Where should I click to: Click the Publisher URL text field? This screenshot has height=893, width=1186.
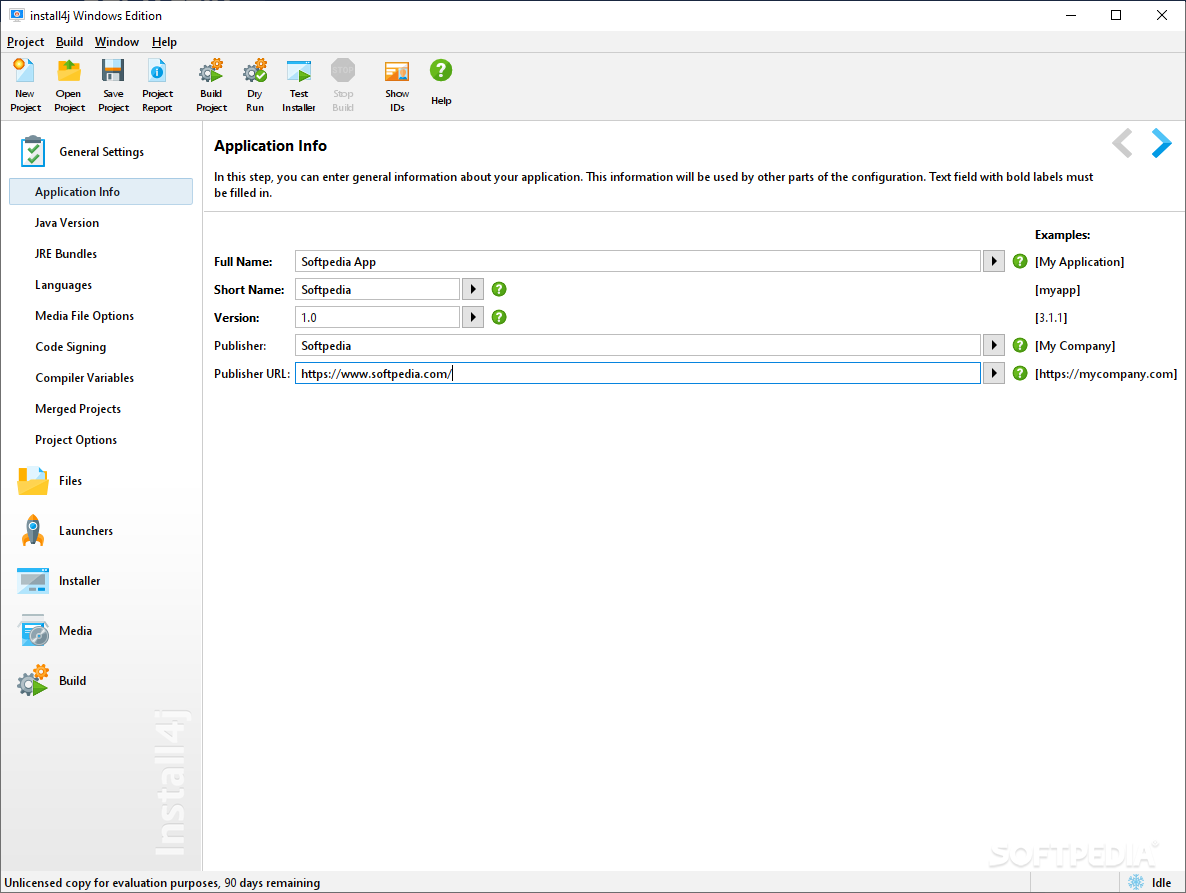point(638,373)
